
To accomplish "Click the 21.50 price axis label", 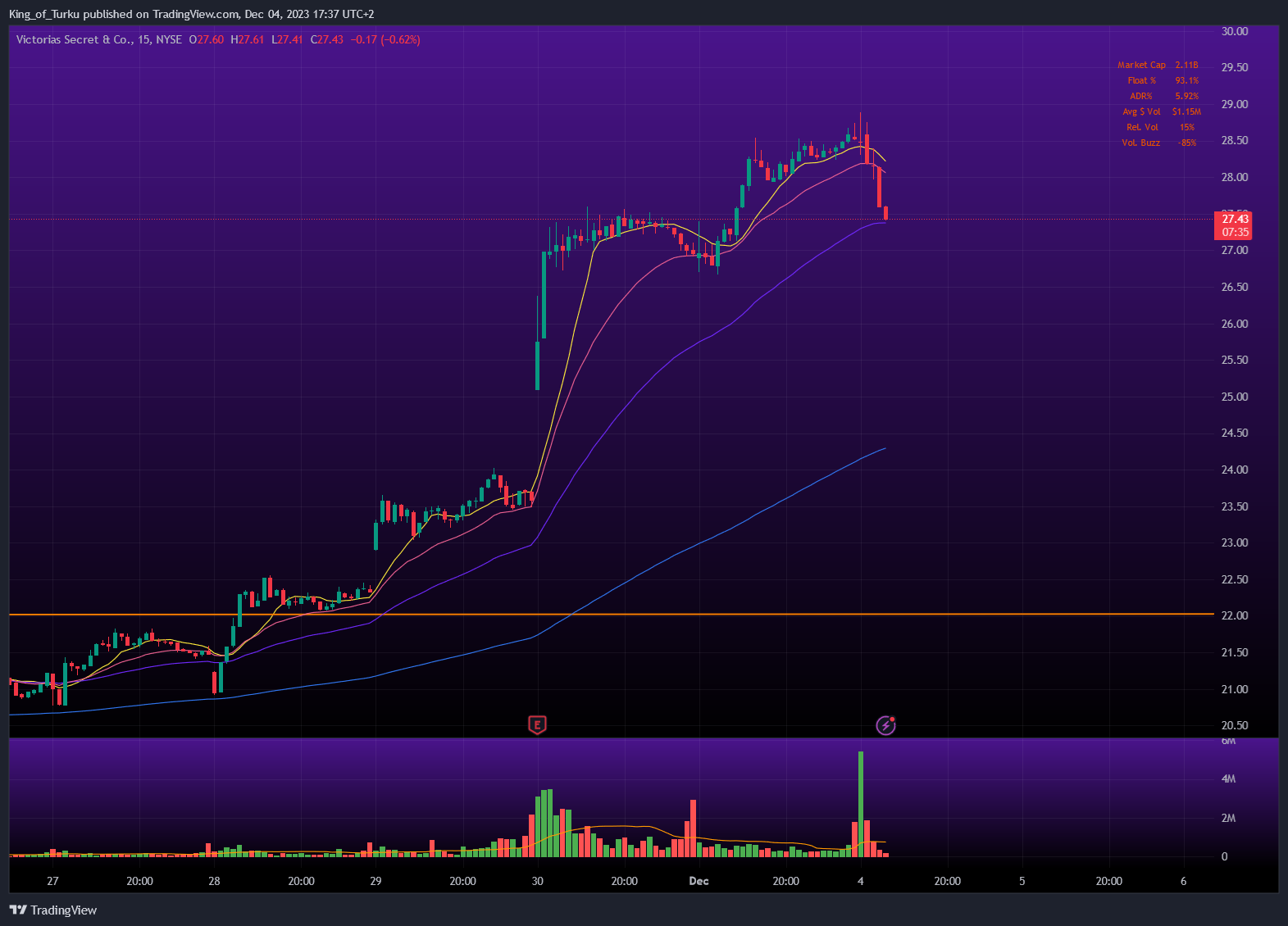I will [x=1234, y=652].
